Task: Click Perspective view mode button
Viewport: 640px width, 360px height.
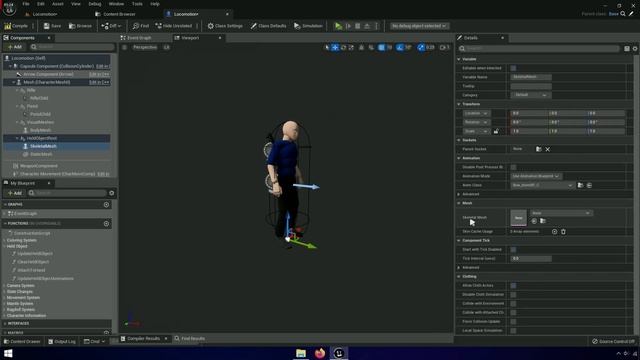Action: click(x=145, y=47)
